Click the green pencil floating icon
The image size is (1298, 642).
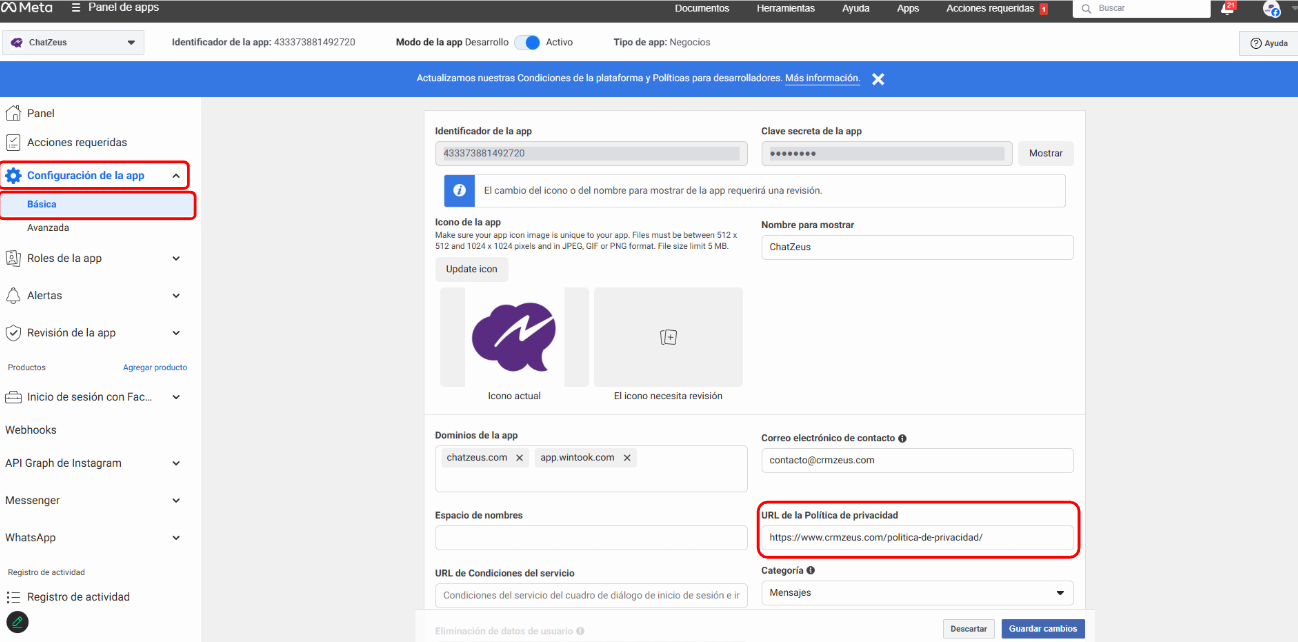pyautogui.click(x=17, y=622)
